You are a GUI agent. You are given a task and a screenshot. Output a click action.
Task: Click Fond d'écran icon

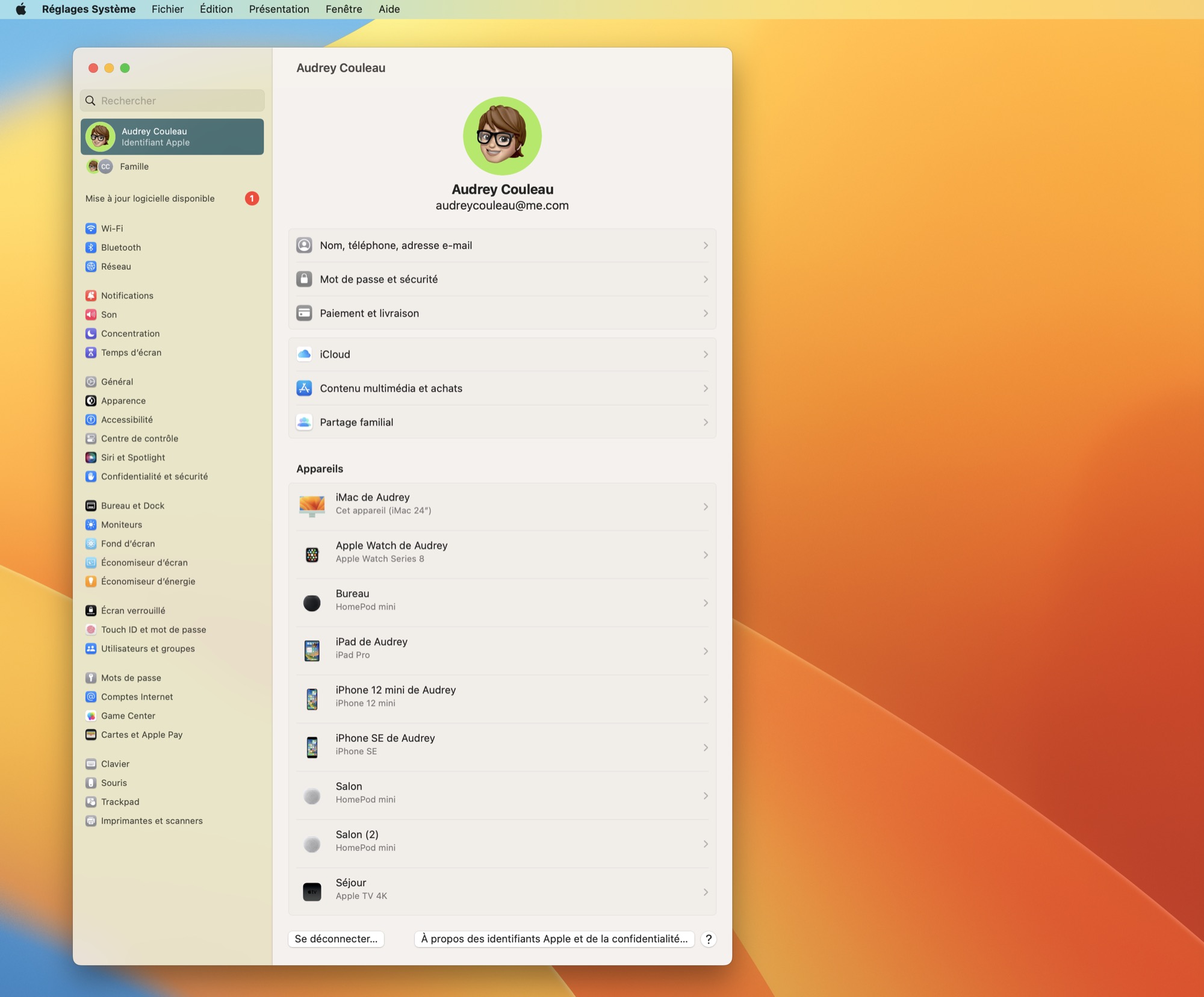91,544
